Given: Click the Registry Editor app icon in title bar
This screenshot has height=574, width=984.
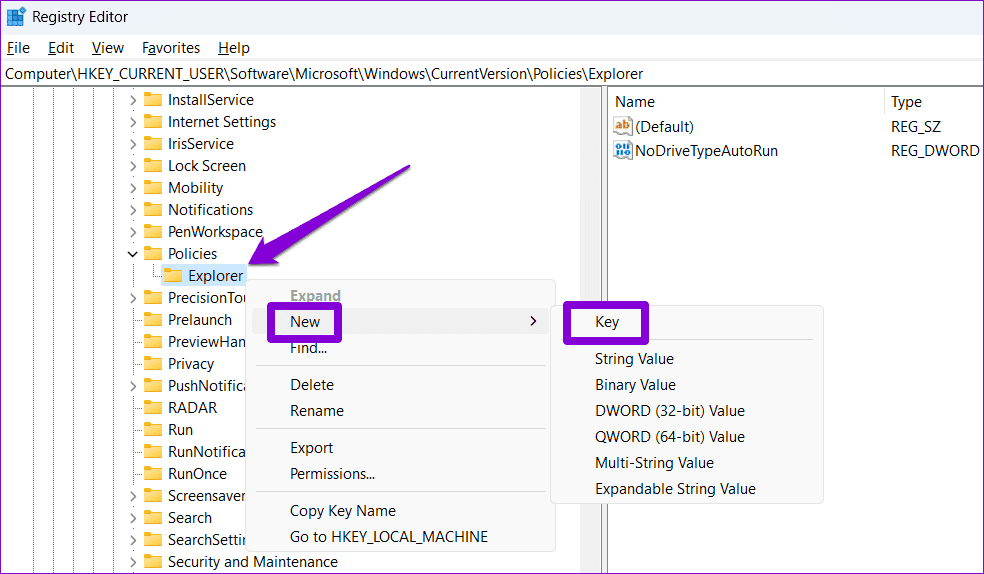Looking at the screenshot, I should 16,17.
